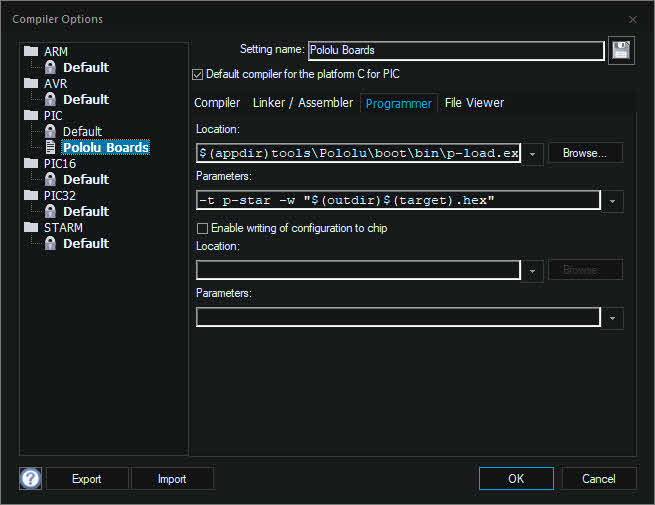Screen dimensions: 655x505
Task: Select the PIC tree node
Action: [53, 115]
